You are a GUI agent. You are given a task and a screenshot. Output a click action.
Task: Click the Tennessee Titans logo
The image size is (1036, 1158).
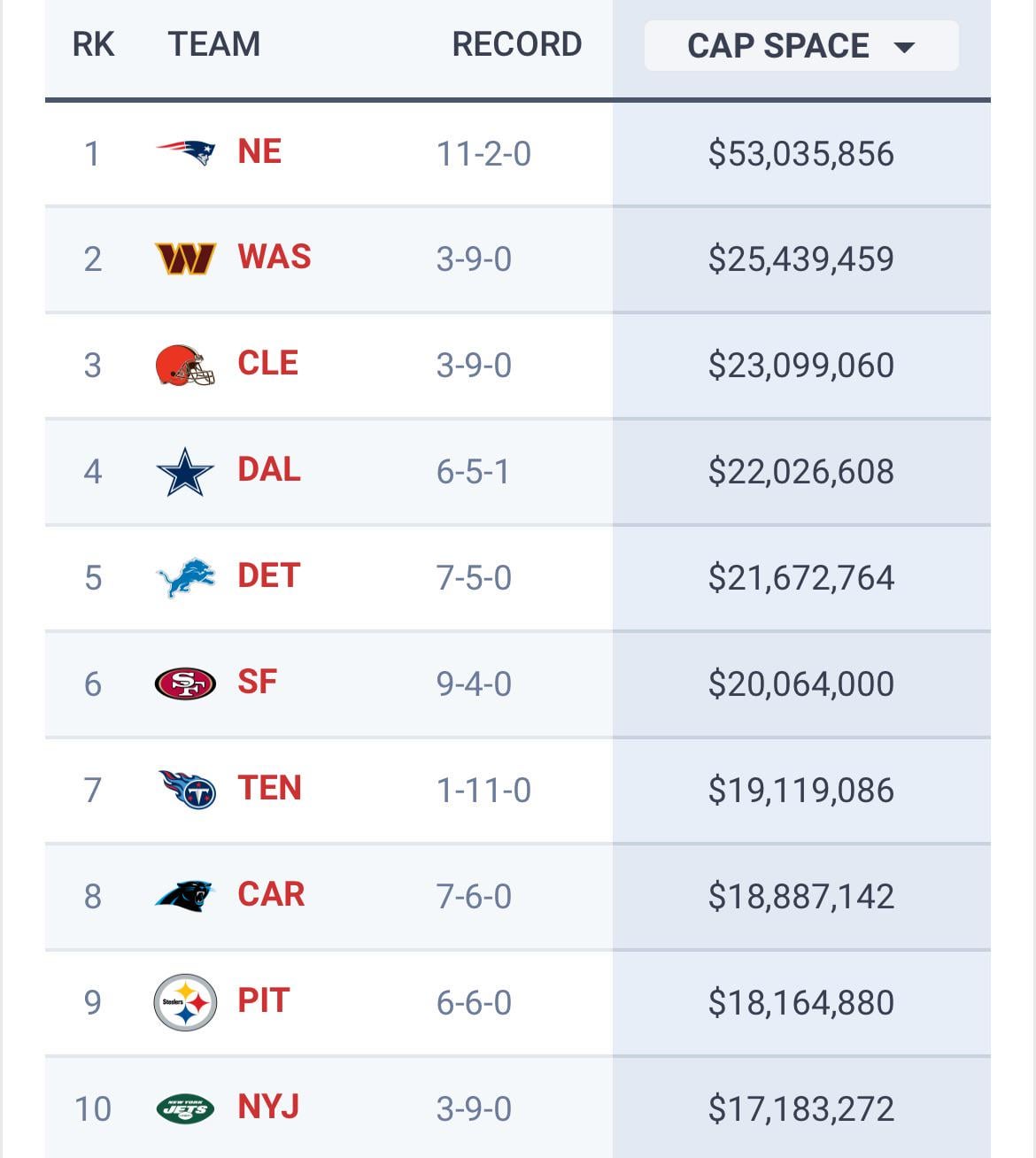[187, 789]
